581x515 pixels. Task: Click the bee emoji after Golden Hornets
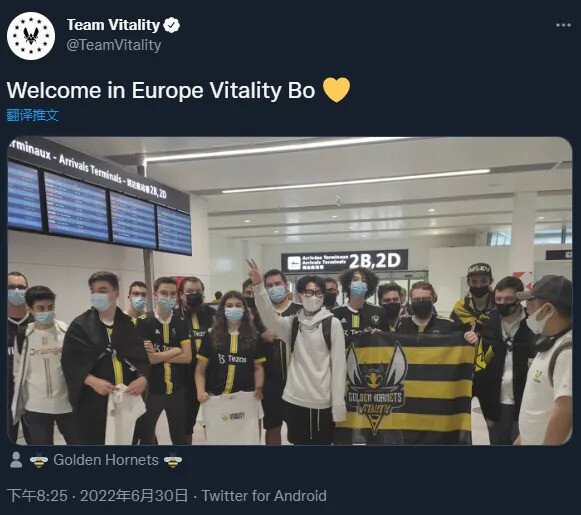[x=173, y=460]
